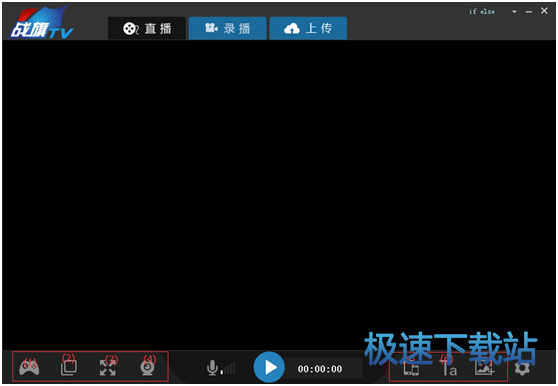
Task: Choose the window capture icon
Action: pos(69,368)
